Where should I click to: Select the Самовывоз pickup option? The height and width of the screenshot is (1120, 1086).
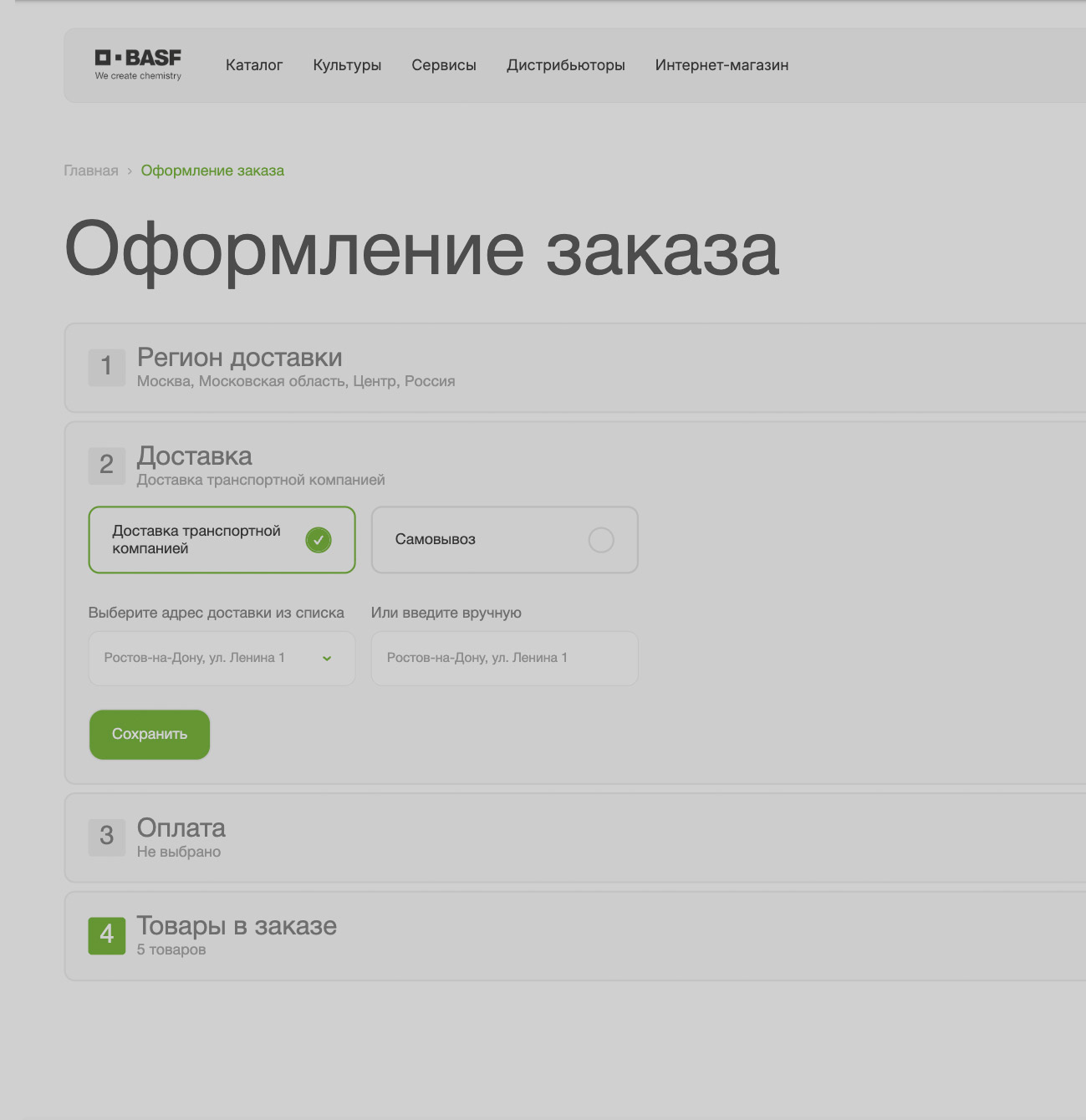[504, 540]
